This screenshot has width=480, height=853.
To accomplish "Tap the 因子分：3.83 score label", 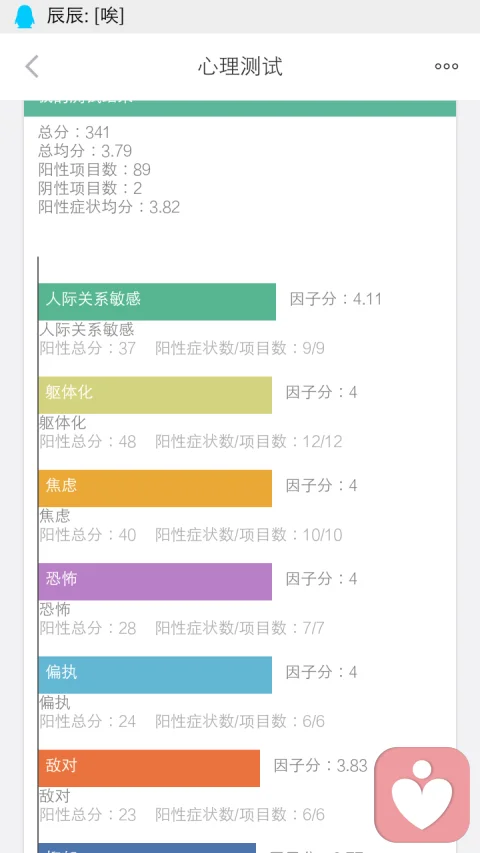I will click(x=321, y=765).
